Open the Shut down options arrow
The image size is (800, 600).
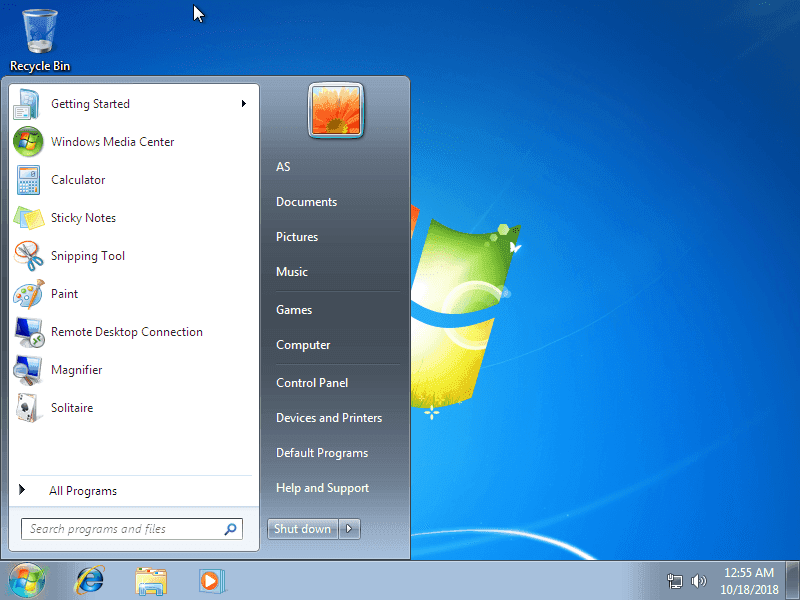[347, 528]
